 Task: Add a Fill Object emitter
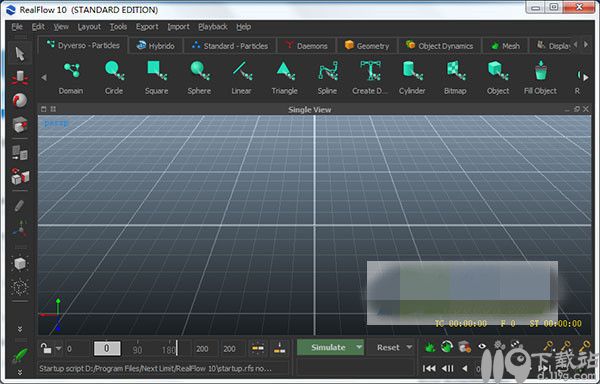pos(541,71)
